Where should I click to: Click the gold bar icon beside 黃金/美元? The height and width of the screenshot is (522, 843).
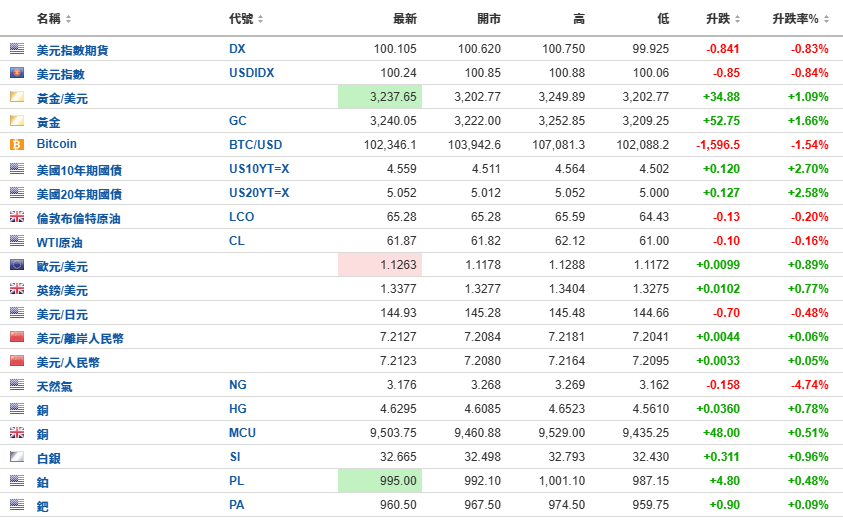(17, 97)
